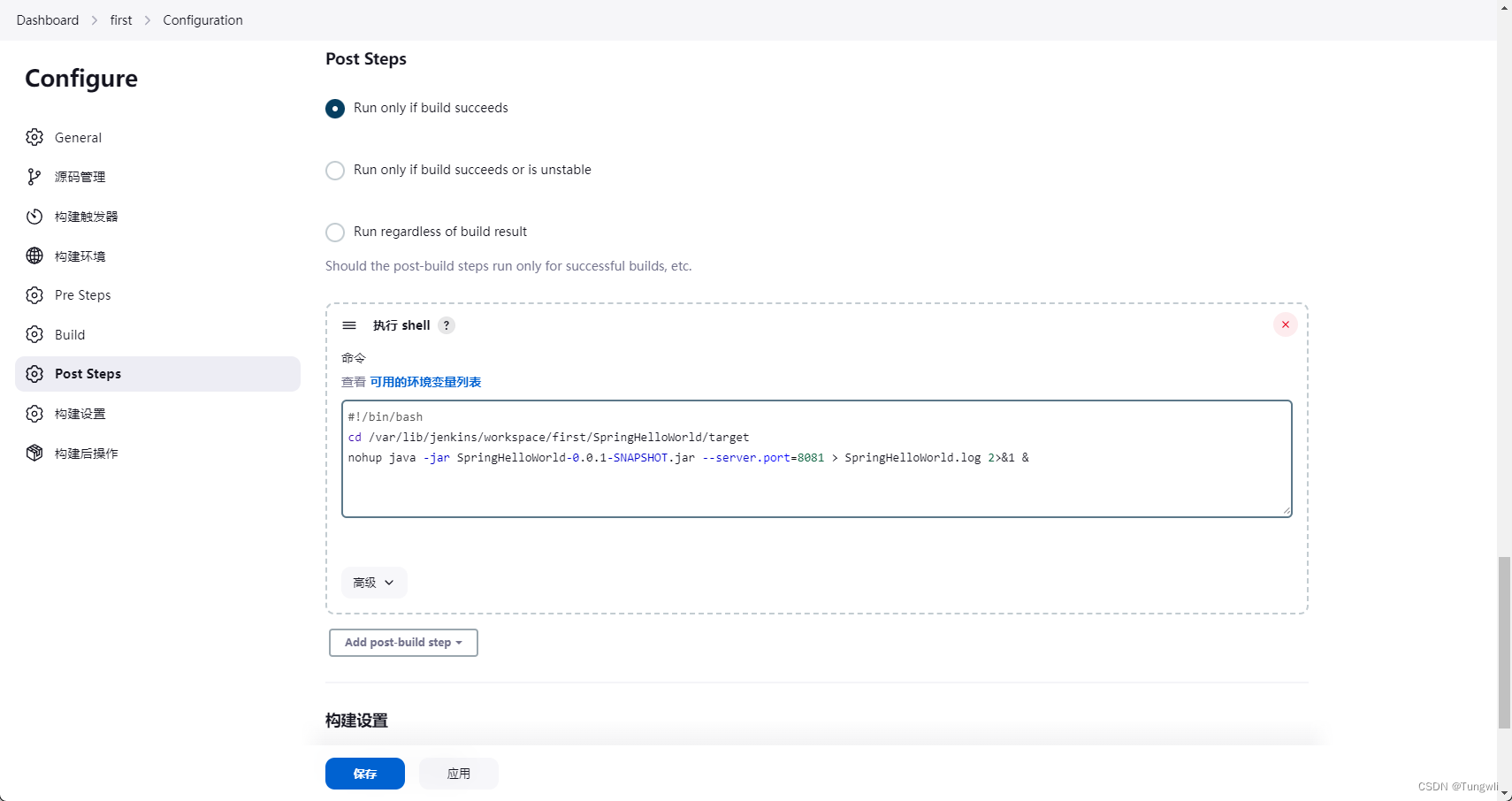Click scrollbar down arrow
Viewport: 1512px width, 801px height.
click(1504, 794)
